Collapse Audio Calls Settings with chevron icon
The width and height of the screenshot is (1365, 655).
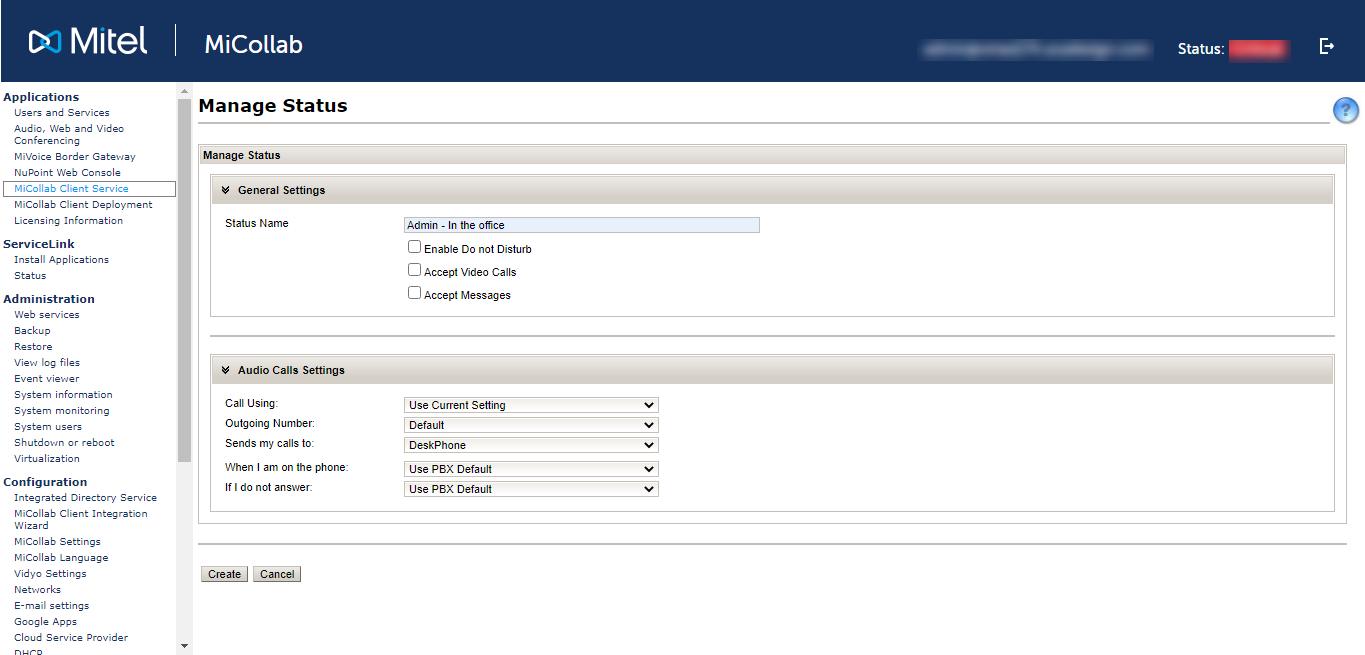[x=226, y=370]
